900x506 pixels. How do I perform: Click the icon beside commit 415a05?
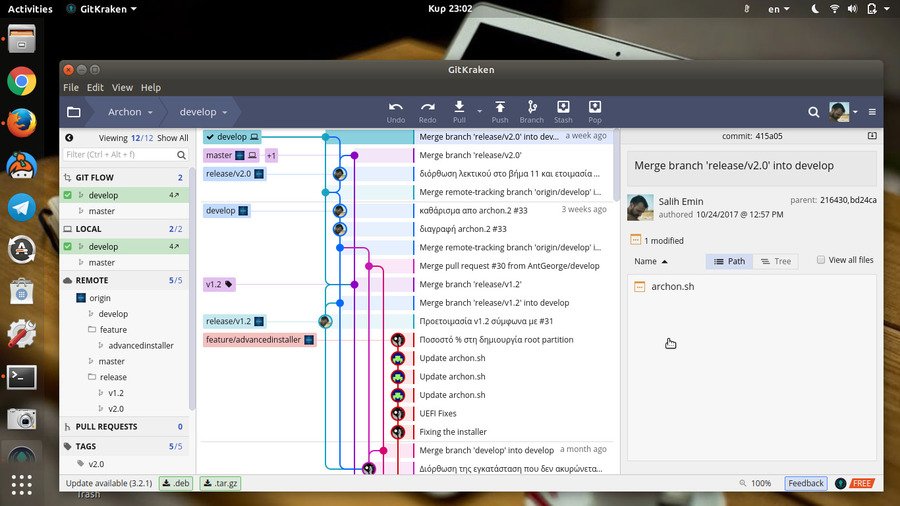(872, 136)
